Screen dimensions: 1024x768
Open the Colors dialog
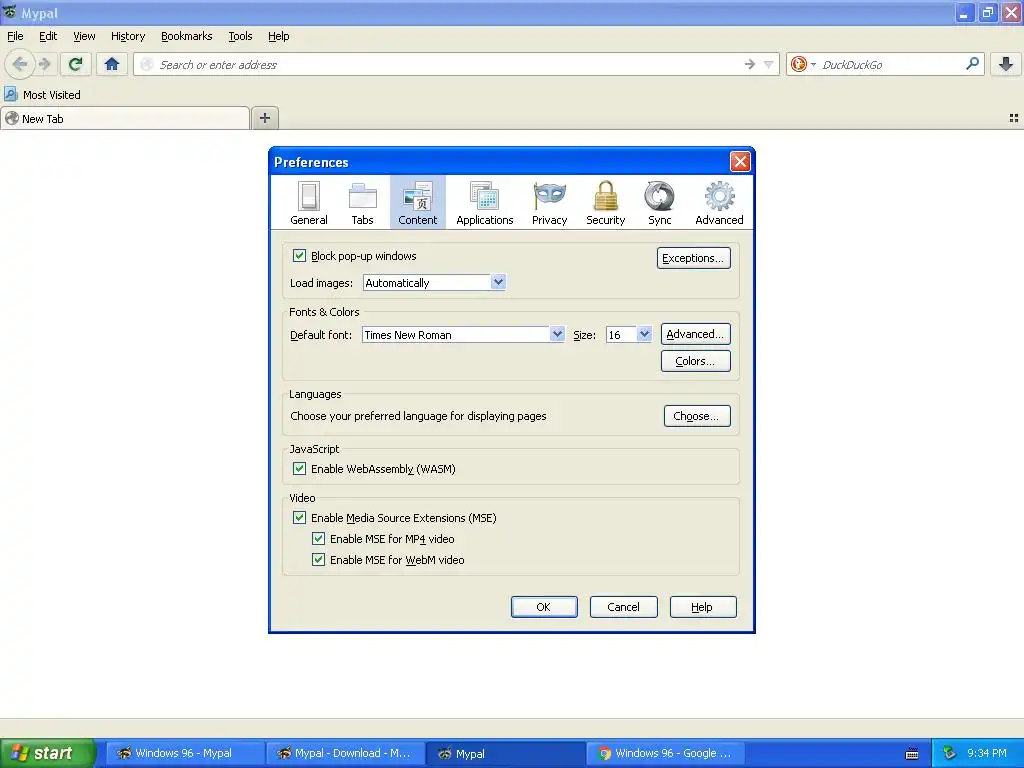tap(696, 360)
